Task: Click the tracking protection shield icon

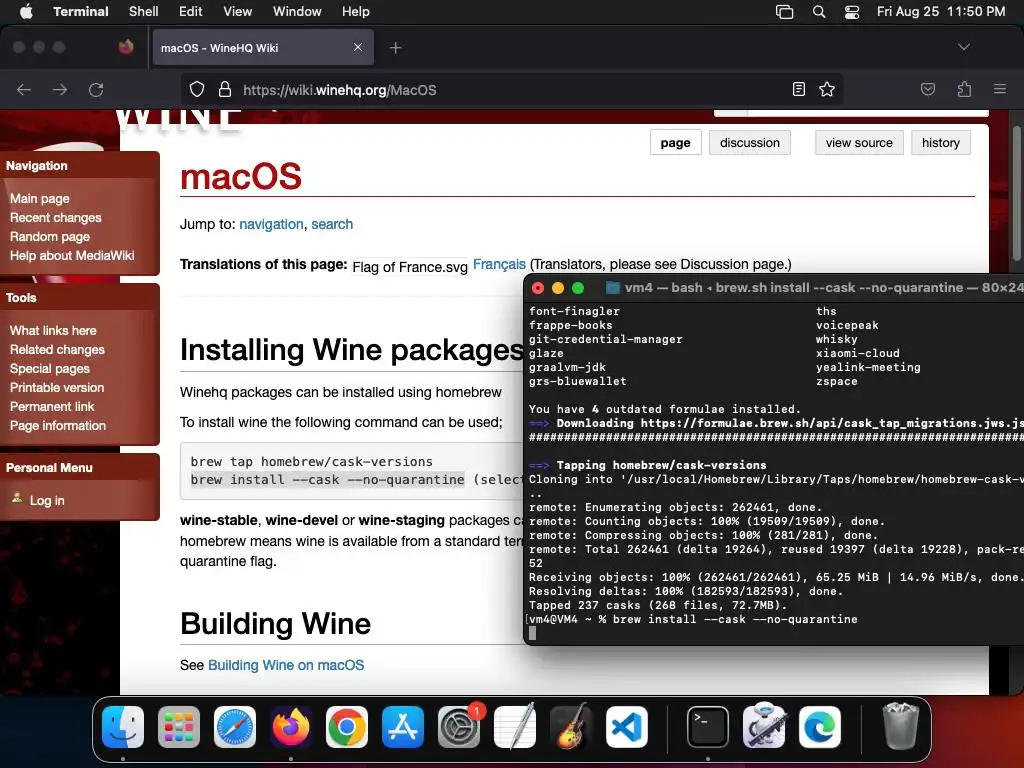Action: coord(197,89)
